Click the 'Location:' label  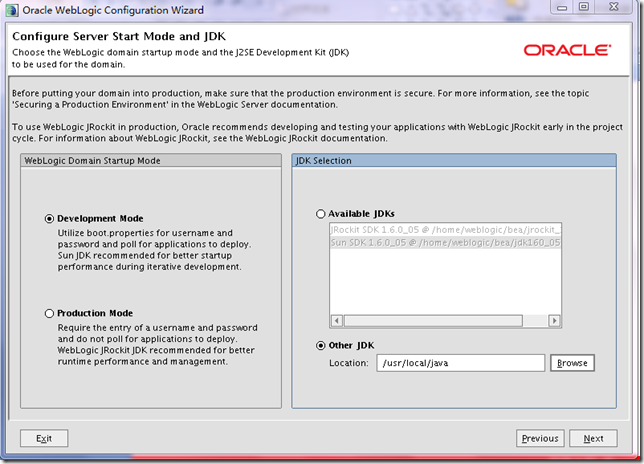point(349,363)
